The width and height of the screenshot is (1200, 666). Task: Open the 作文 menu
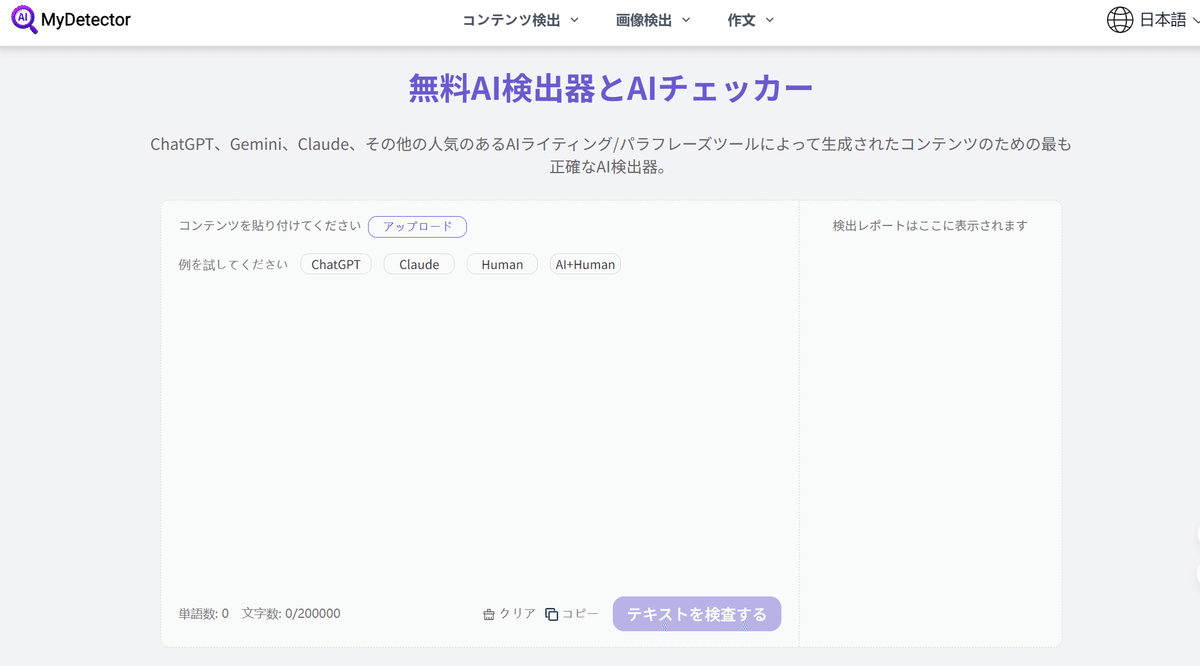[x=742, y=19]
